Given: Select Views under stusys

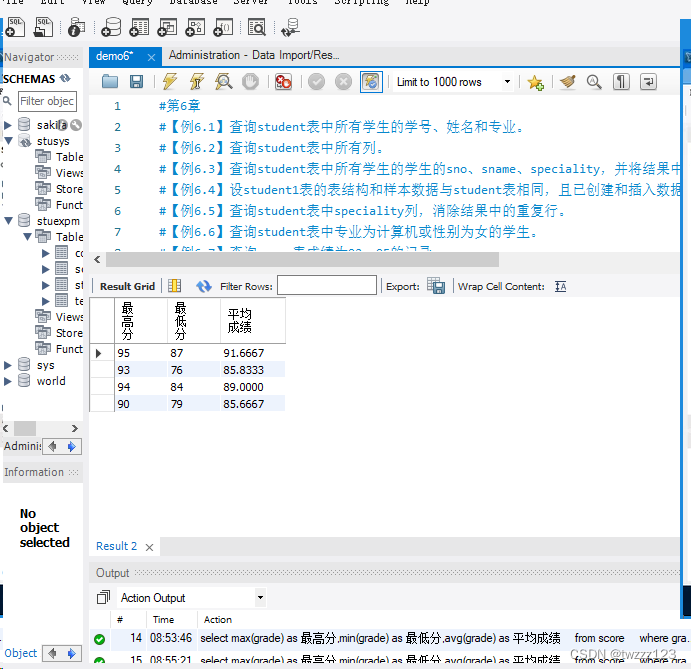Looking at the screenshot, I should coord(69,173).
